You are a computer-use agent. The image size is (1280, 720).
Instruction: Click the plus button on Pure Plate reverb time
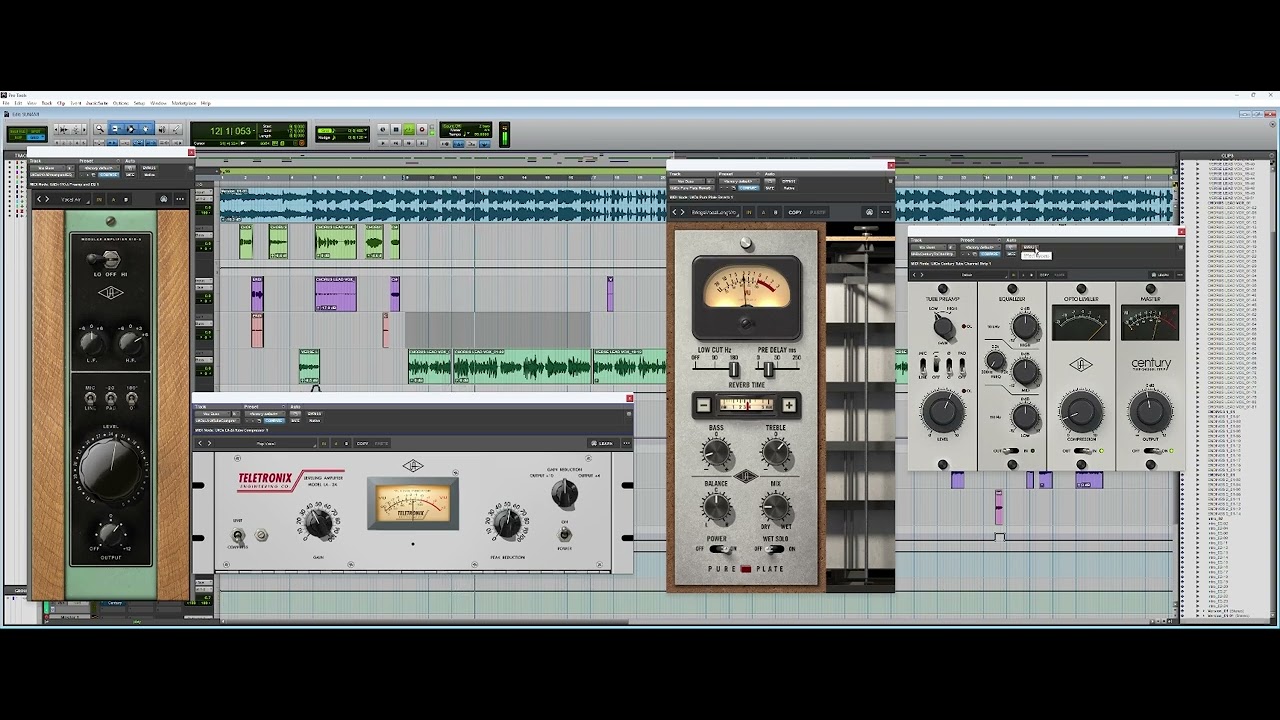point(789,405)
